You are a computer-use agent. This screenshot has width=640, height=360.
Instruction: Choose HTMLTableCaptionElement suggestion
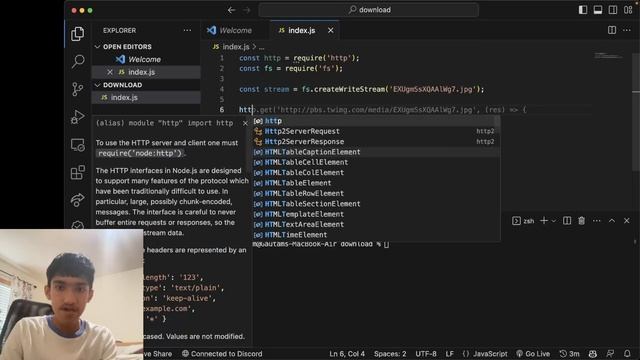[x=376, y=152]
